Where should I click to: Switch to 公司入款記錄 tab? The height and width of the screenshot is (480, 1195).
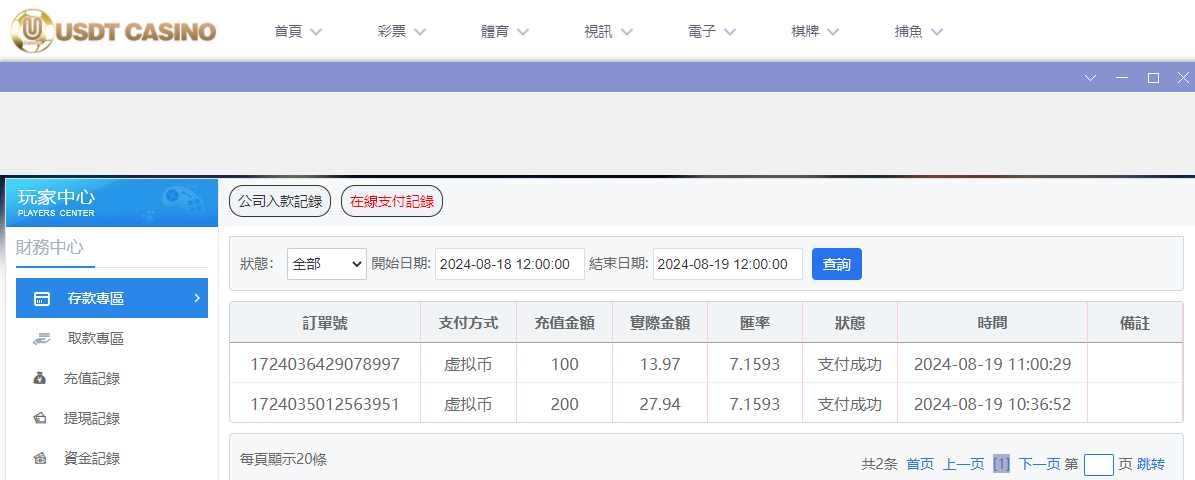(280, 201)
